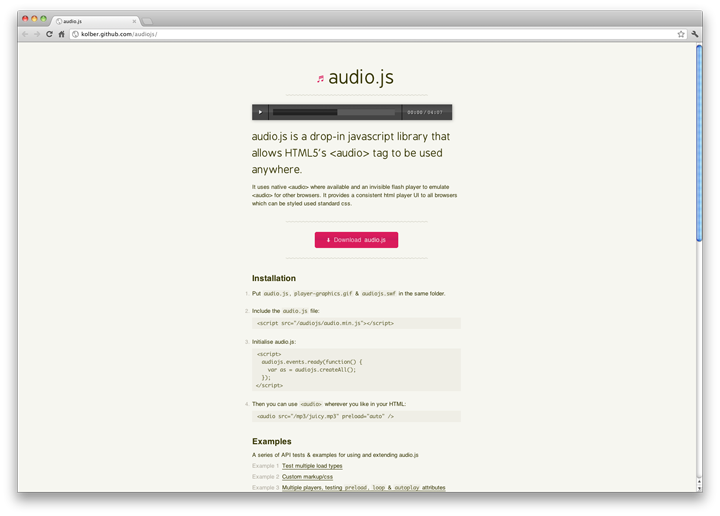Close the audio.js tab
This screenshot has width=720, height=516.
pyautogui.click(x=134, y=21)
